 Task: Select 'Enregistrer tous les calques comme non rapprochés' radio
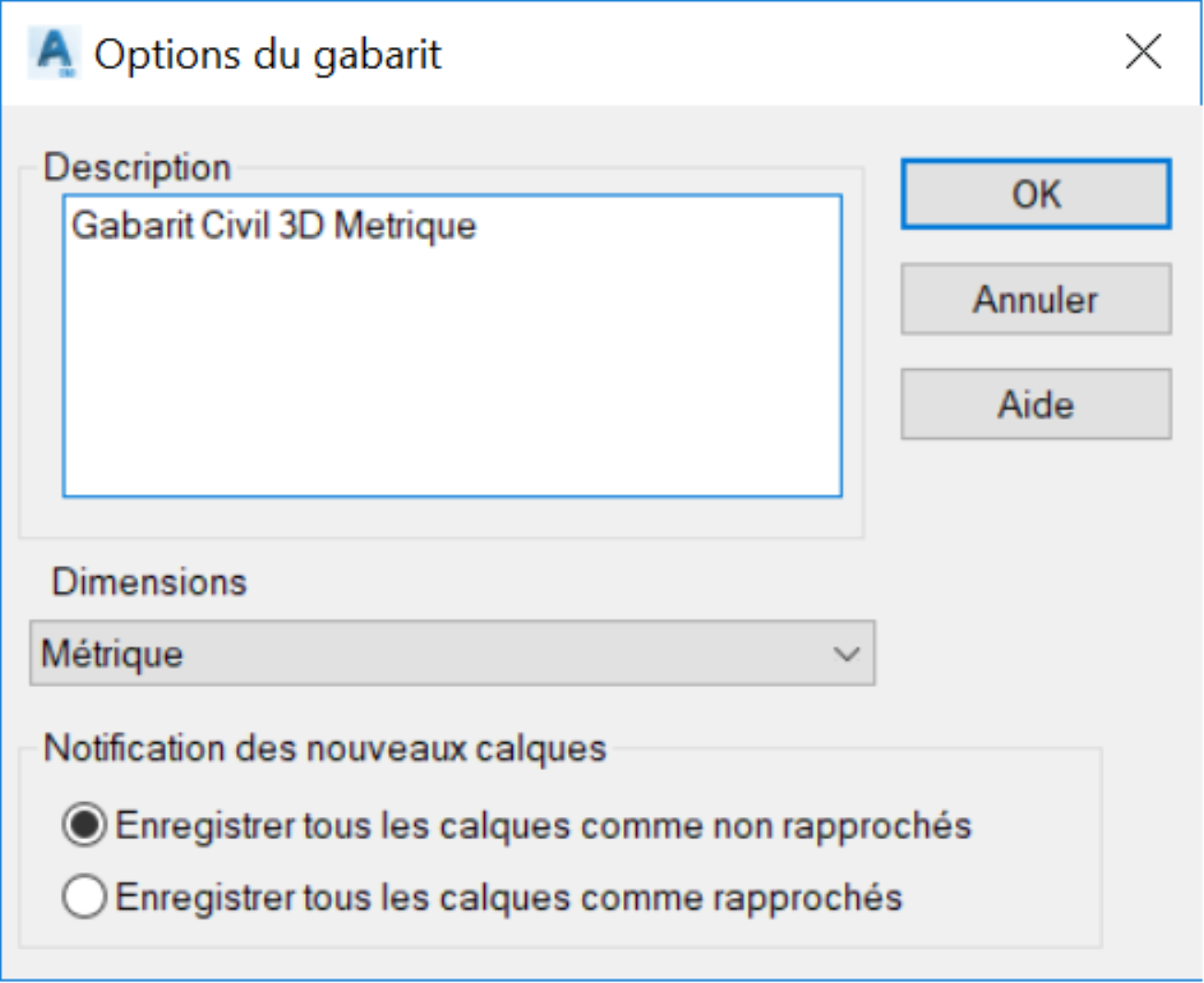coord(85,825)
